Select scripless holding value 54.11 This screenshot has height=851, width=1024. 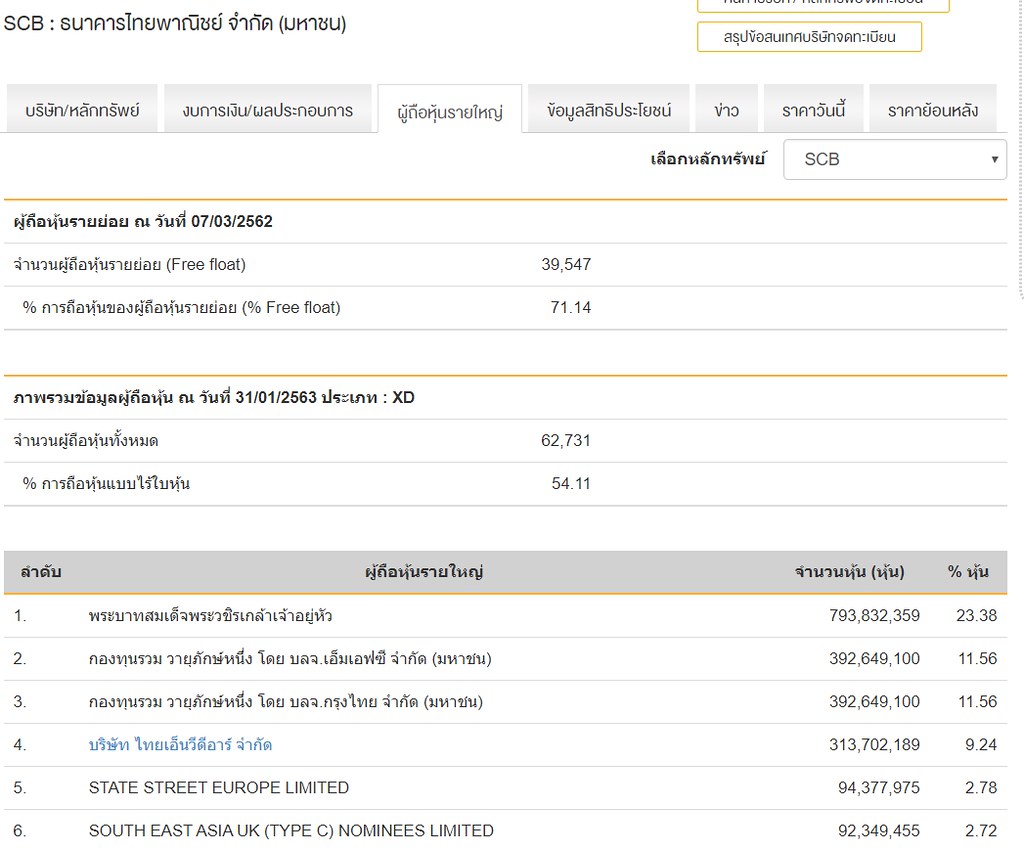tap(571, 484)
